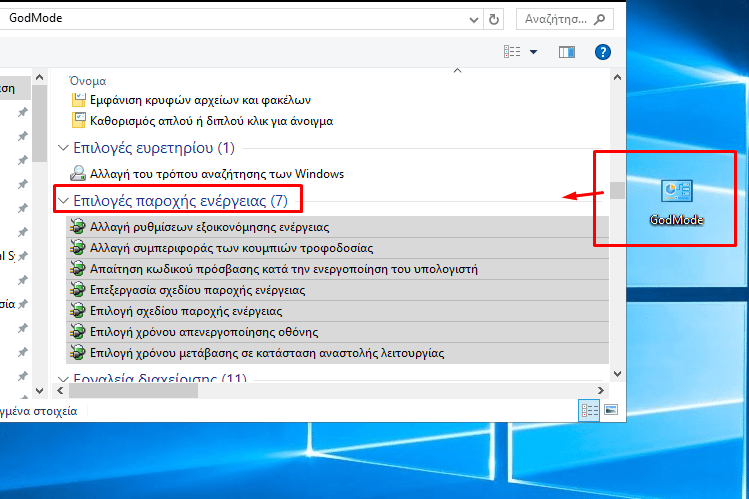Click the refresh button next to address bar
The image size is (749, 499).
tap(494, 19)
